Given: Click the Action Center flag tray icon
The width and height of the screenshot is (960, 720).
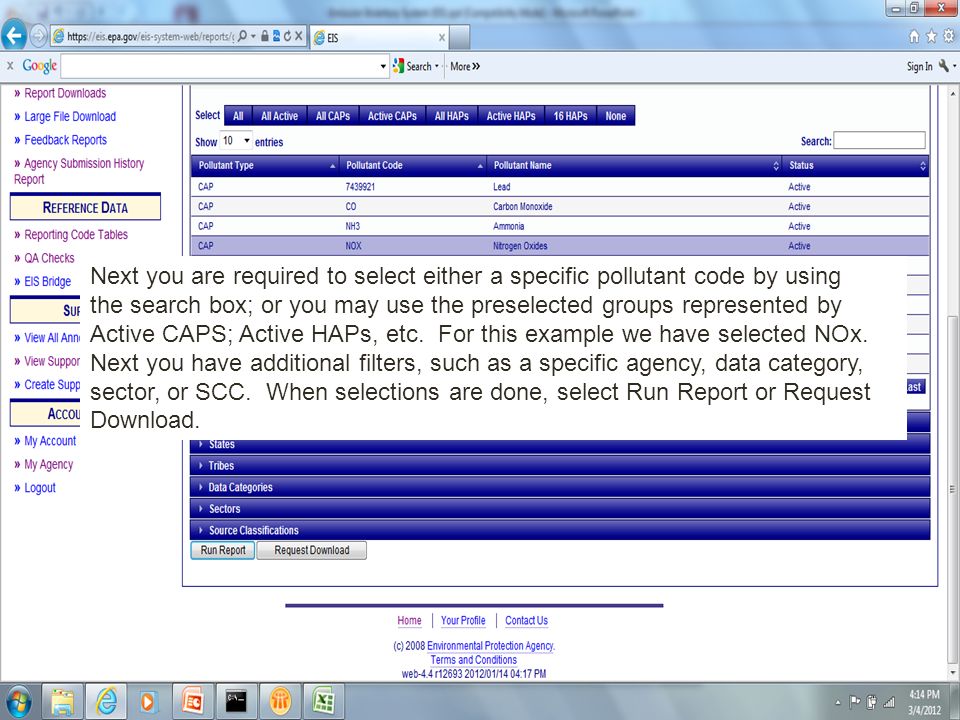Looking at the screenshot, I should (x=855, y=702).
